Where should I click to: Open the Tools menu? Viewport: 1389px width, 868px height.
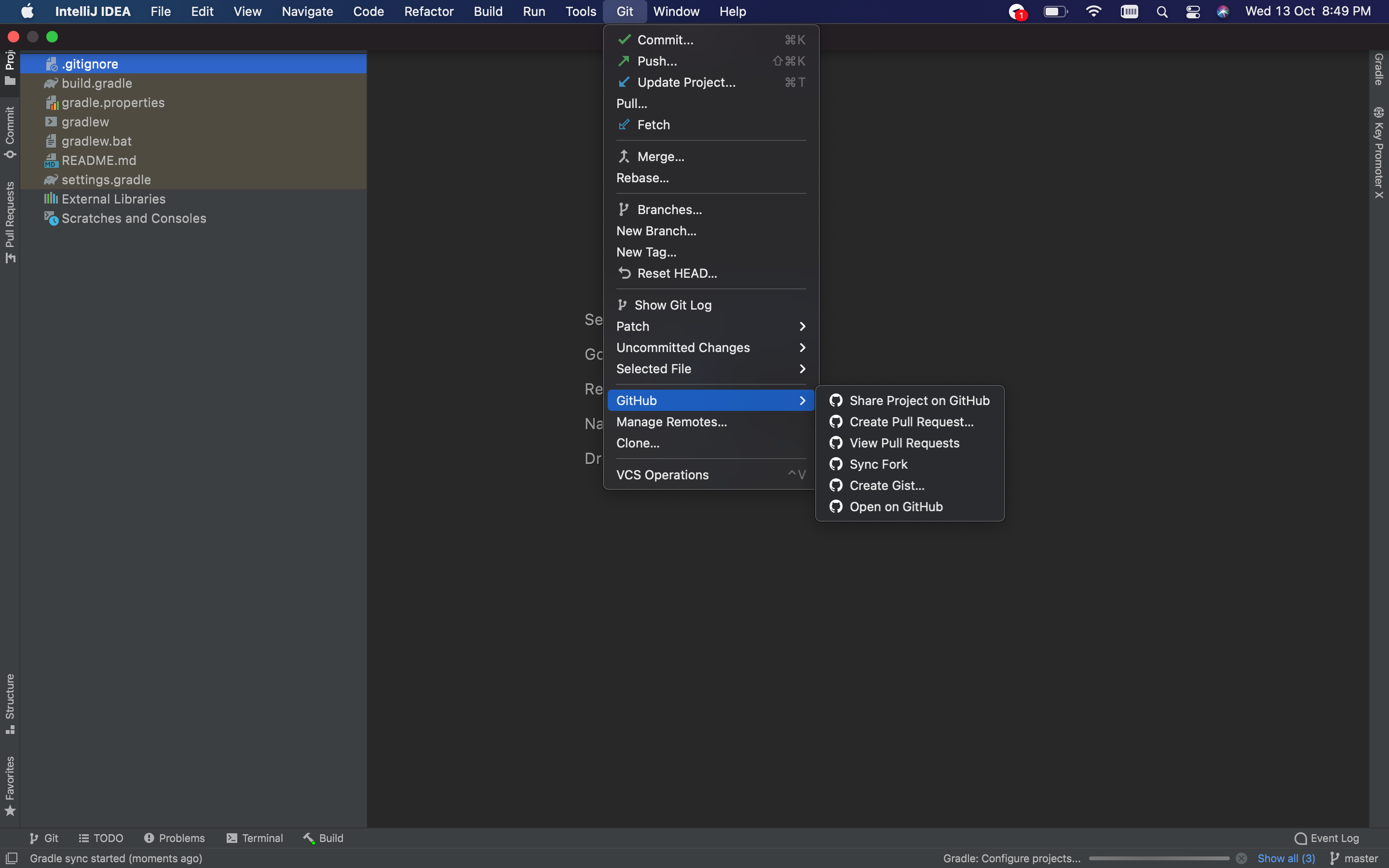pos(581,12)
